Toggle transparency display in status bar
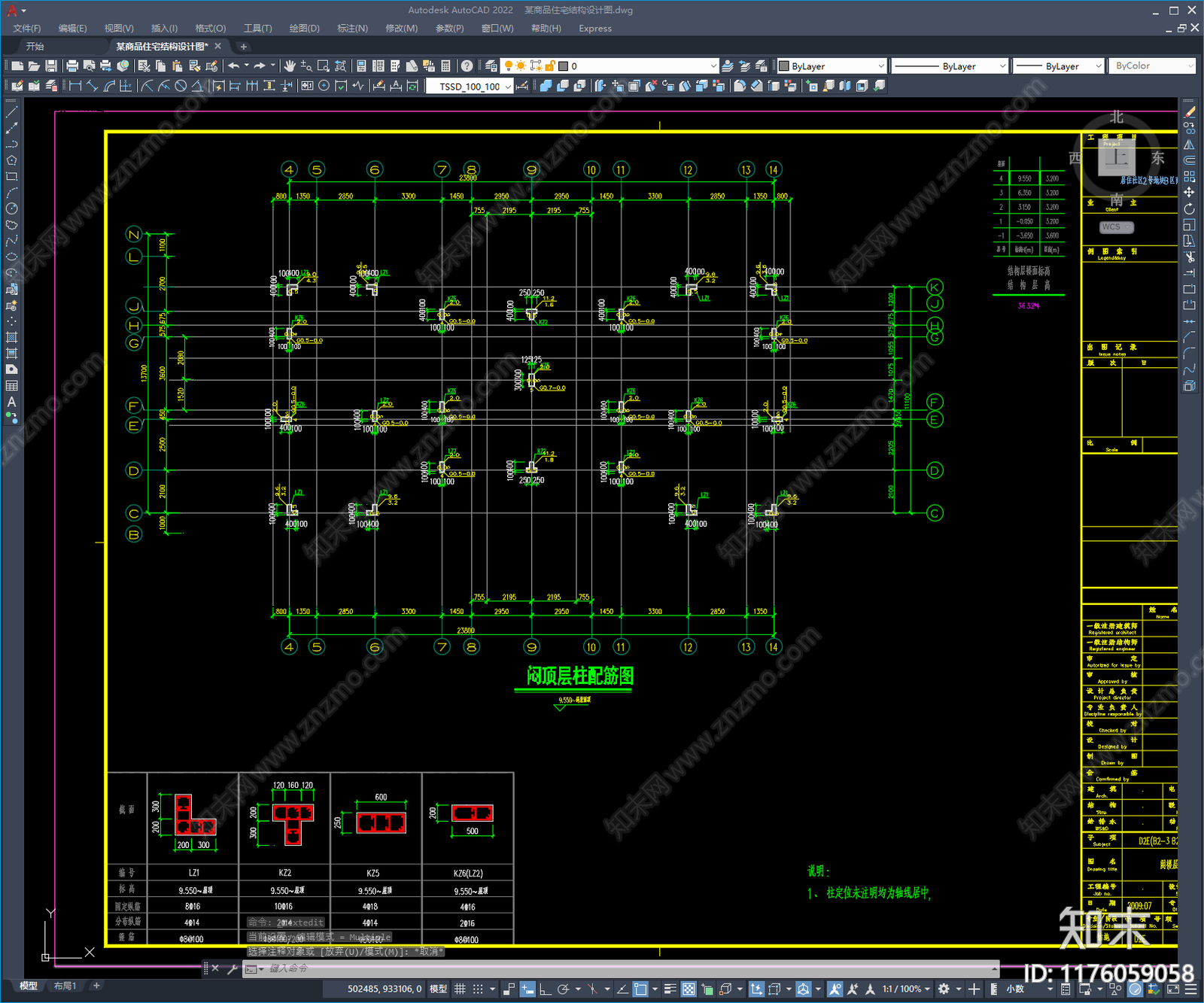The height and width of the screenshot is (1003, 1204). [689, 989]
